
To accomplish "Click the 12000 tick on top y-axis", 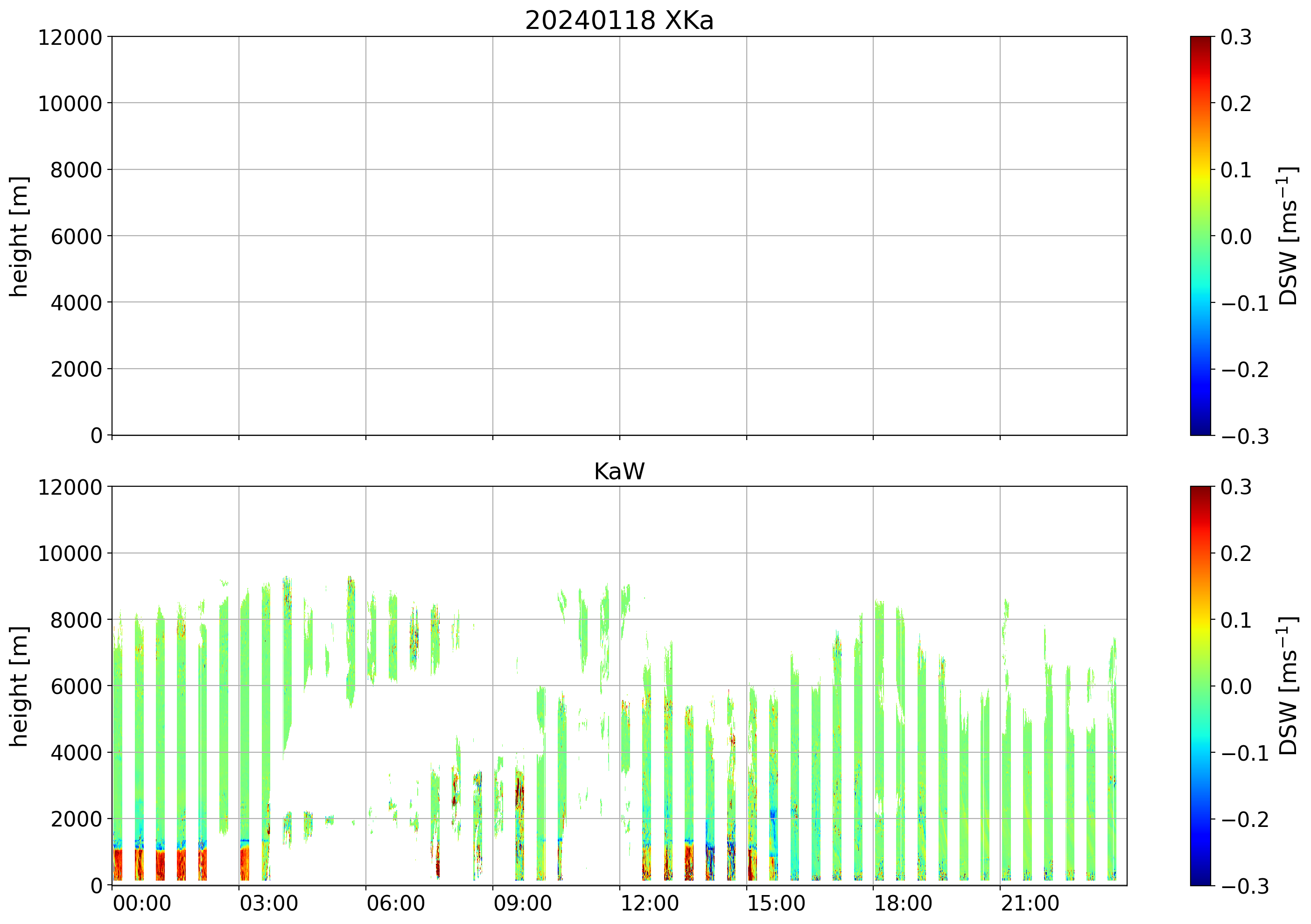I will (x=70, y=38).
